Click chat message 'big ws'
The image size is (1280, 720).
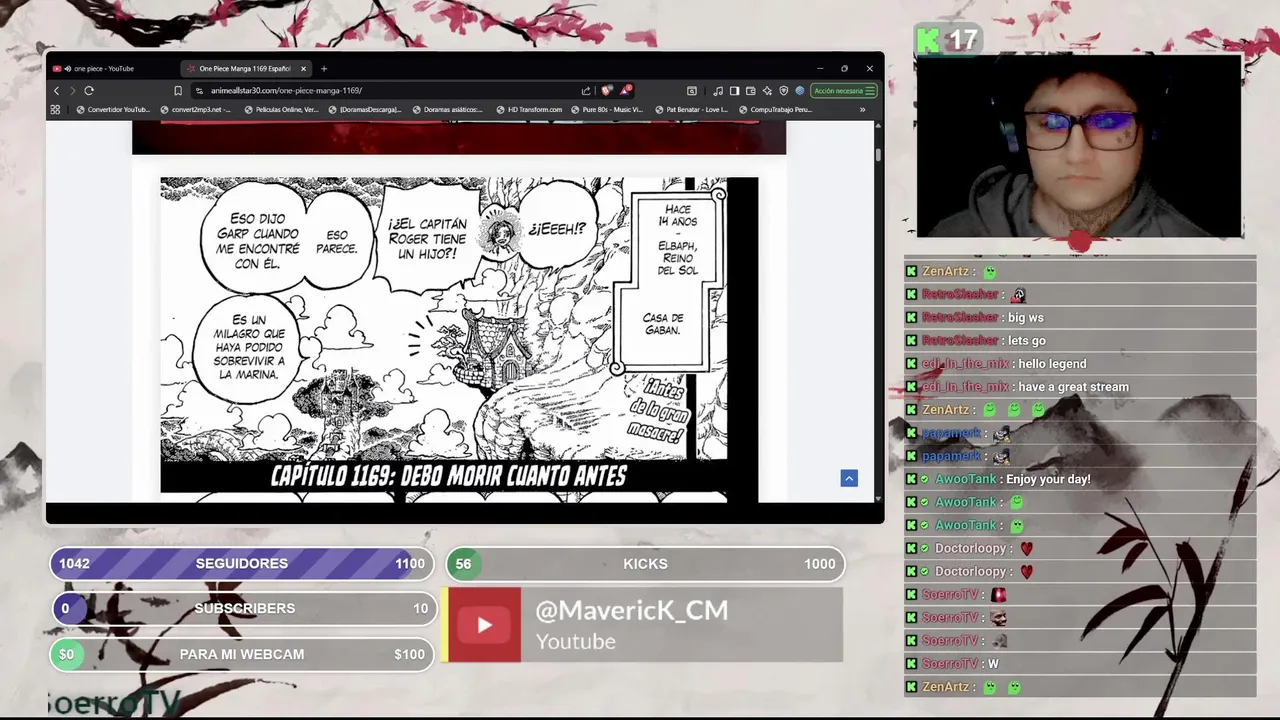(x=1026, y=318)
